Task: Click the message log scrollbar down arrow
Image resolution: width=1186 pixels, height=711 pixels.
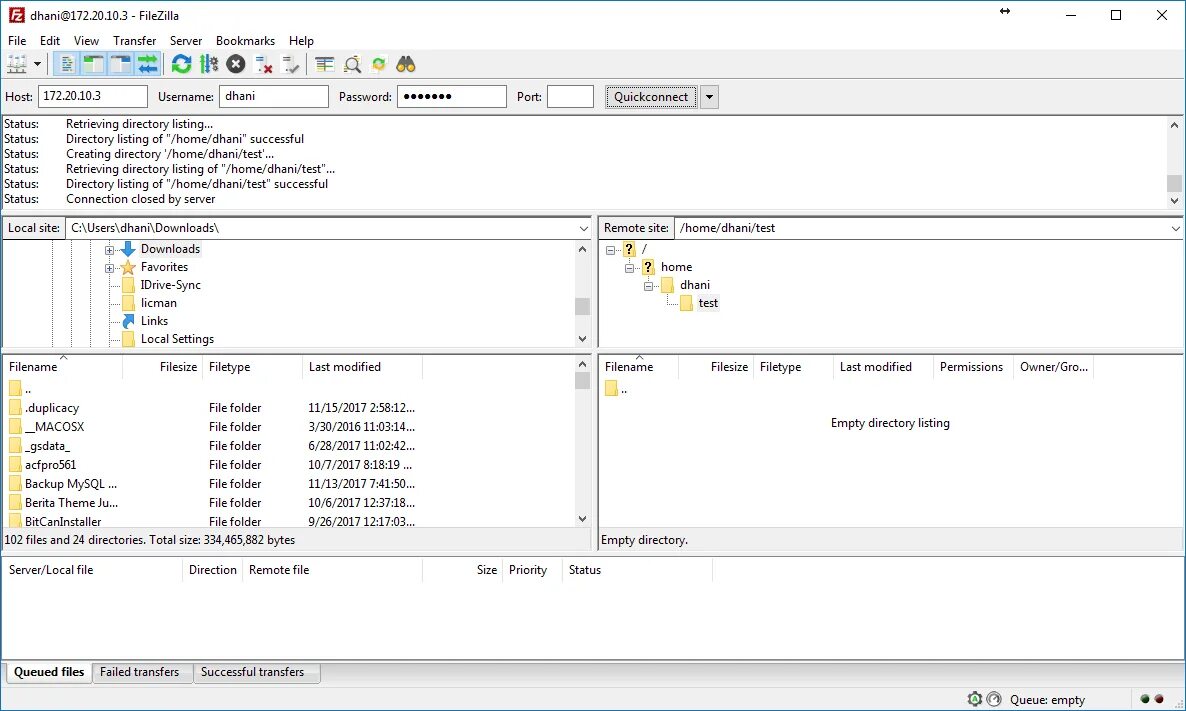Action: [1174, 201]
